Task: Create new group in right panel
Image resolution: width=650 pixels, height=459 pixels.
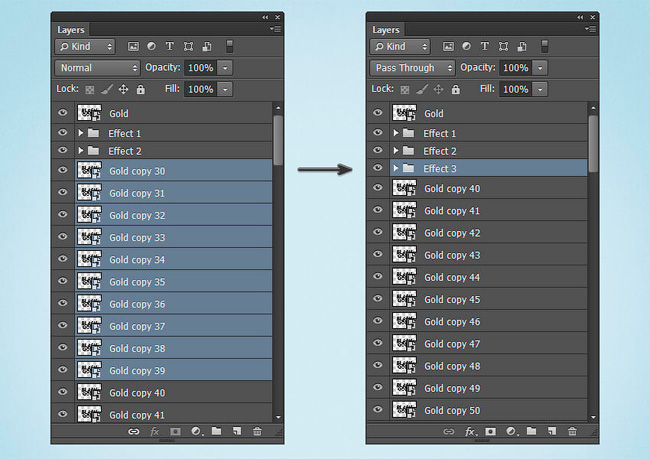Action: (531, 431)
